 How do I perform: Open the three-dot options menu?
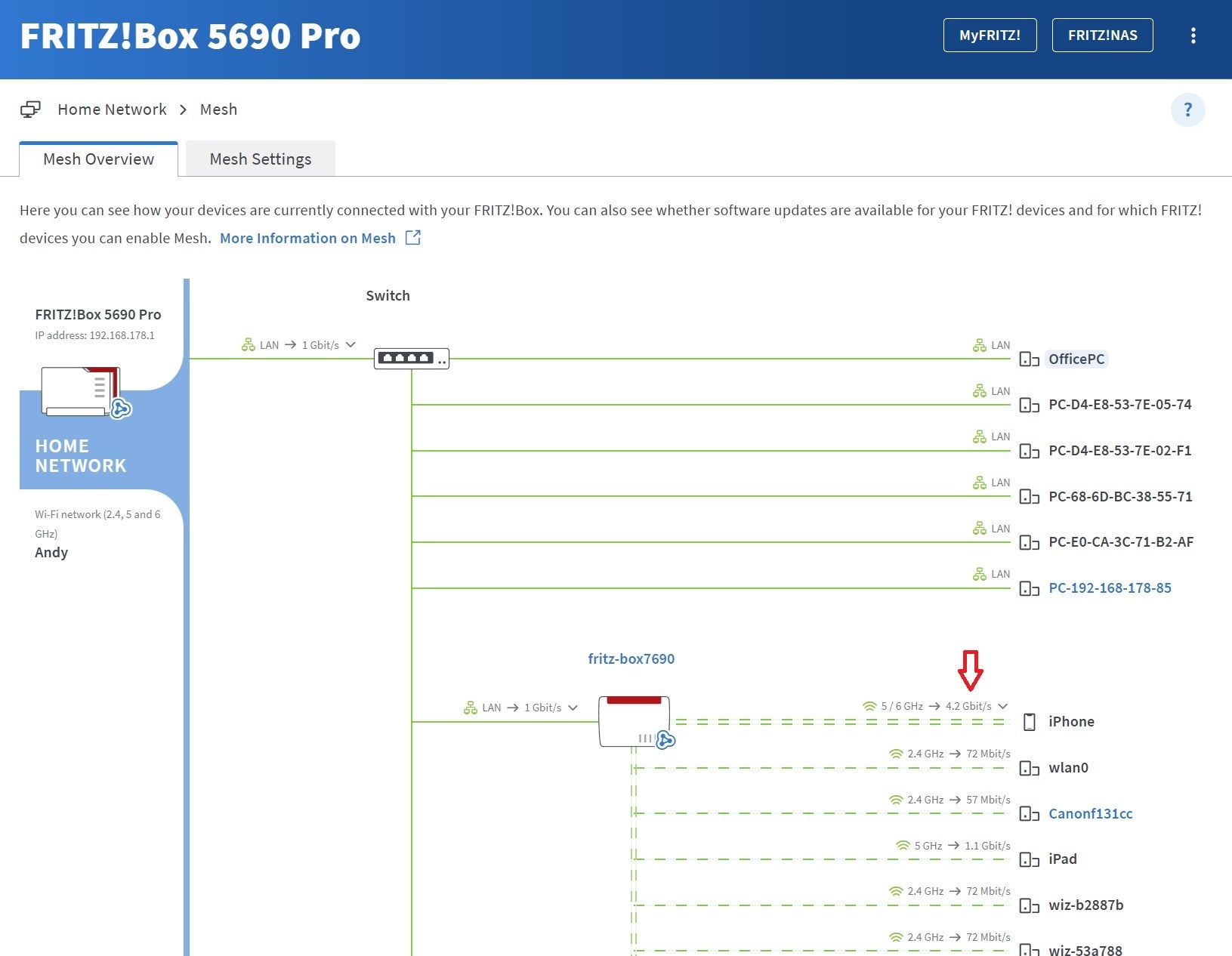[1193, 35]
